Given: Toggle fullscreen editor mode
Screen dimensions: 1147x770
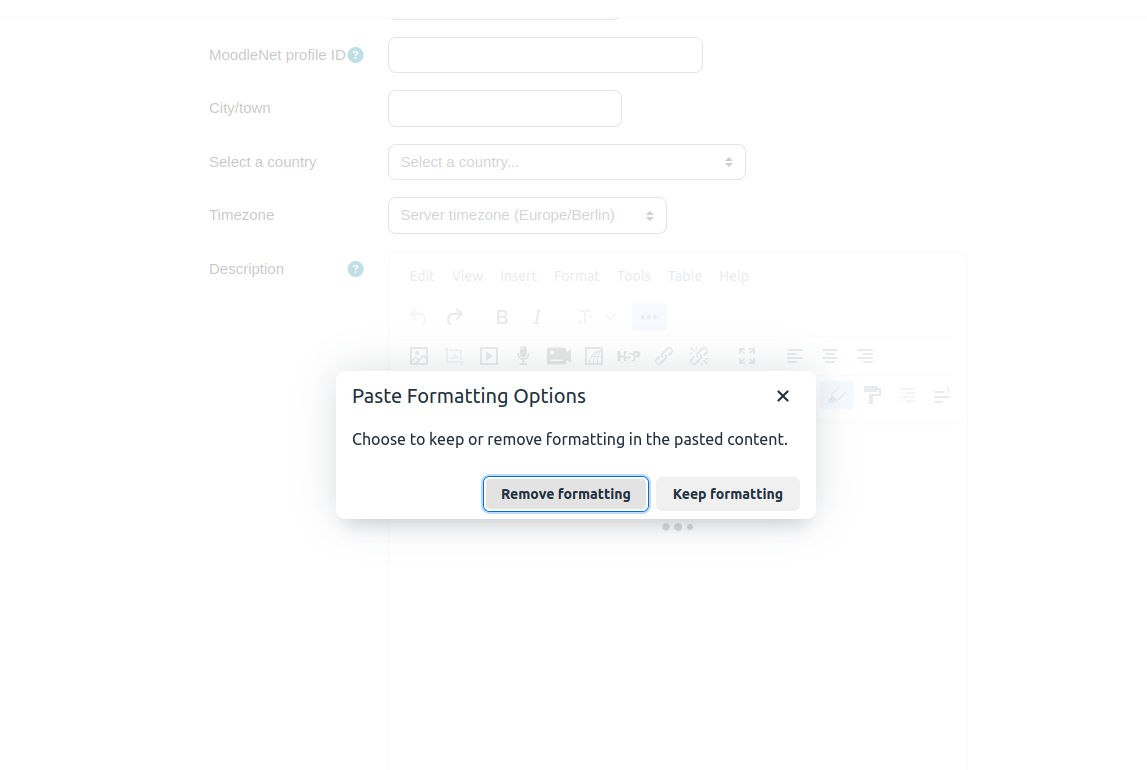Looking at the screenshot, I should coord(747,356).
